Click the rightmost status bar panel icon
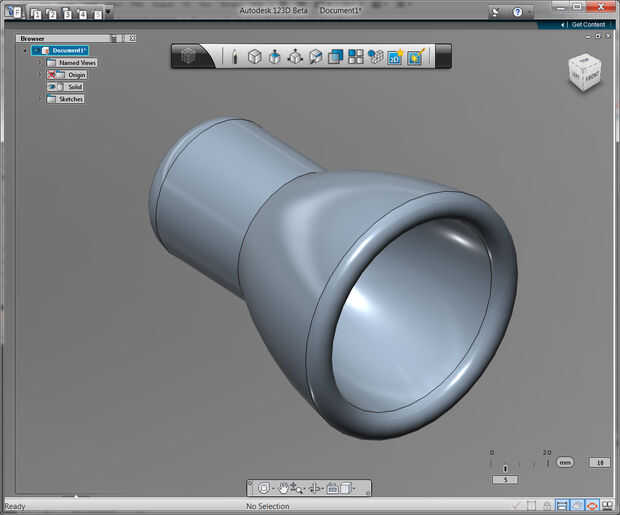This screenshot has height=515, width=620. point(607,506)
